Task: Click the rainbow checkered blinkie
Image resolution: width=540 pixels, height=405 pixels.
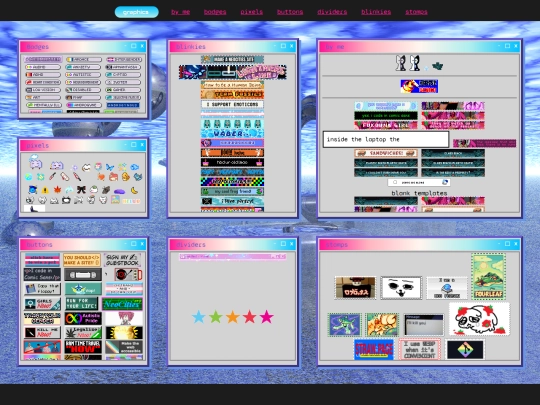Action: pos(232,181)
